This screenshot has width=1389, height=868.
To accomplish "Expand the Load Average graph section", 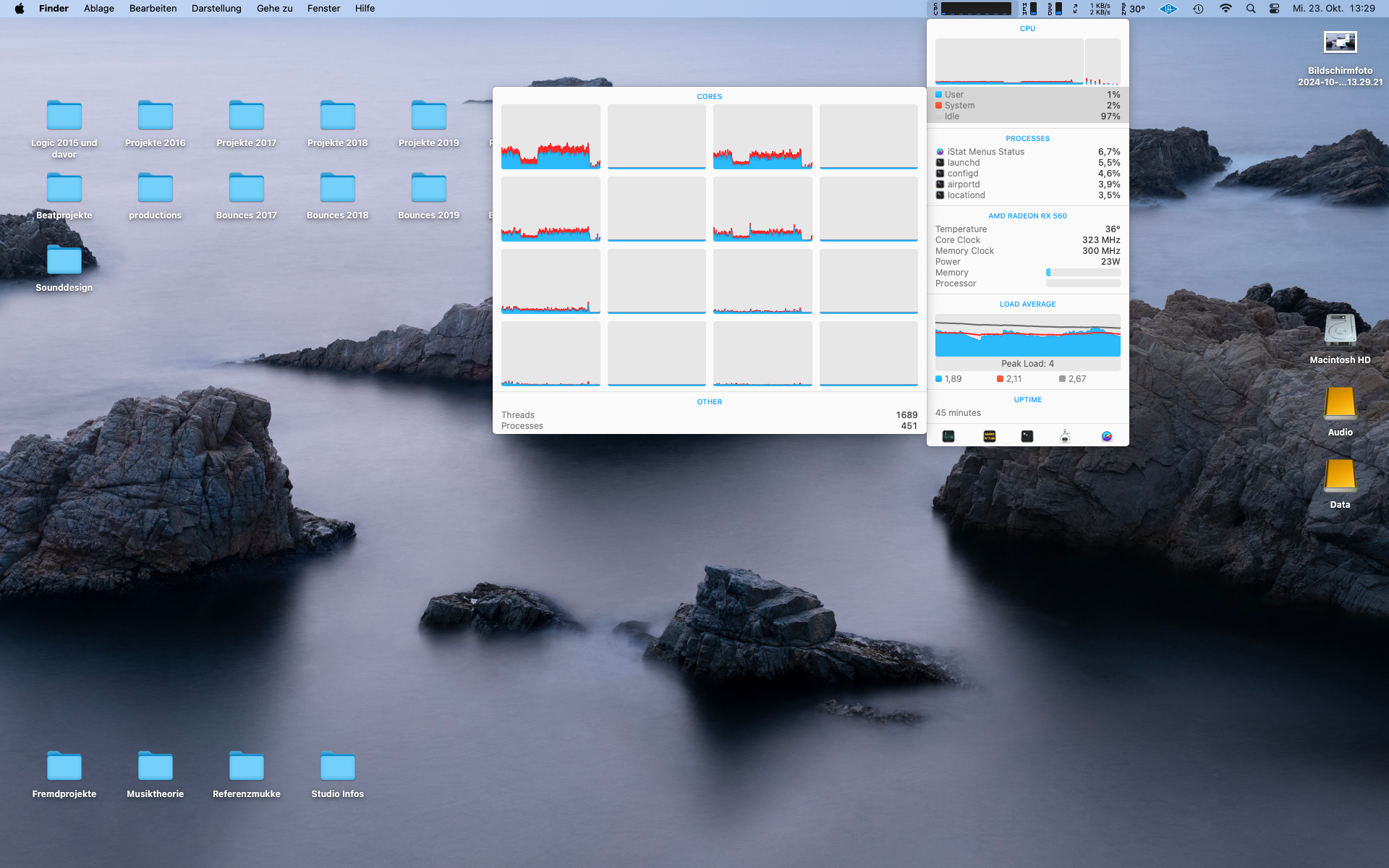I will 1027,336.
